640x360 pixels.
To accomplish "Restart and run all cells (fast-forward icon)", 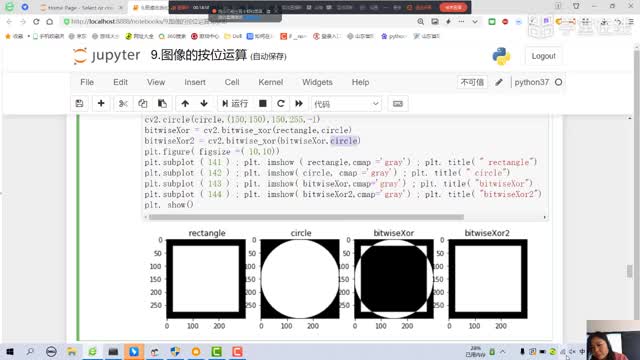I will [299, 104].
